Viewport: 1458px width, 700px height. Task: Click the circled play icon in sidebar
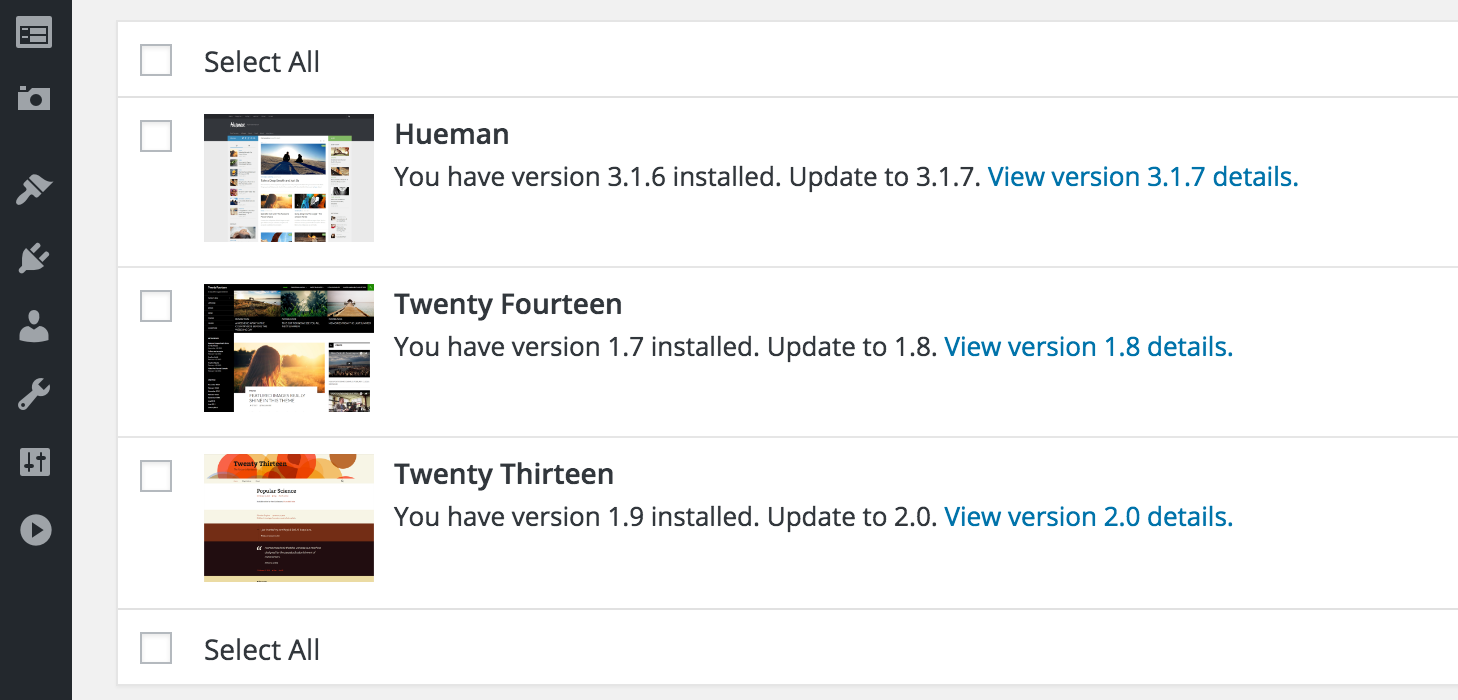35,530
